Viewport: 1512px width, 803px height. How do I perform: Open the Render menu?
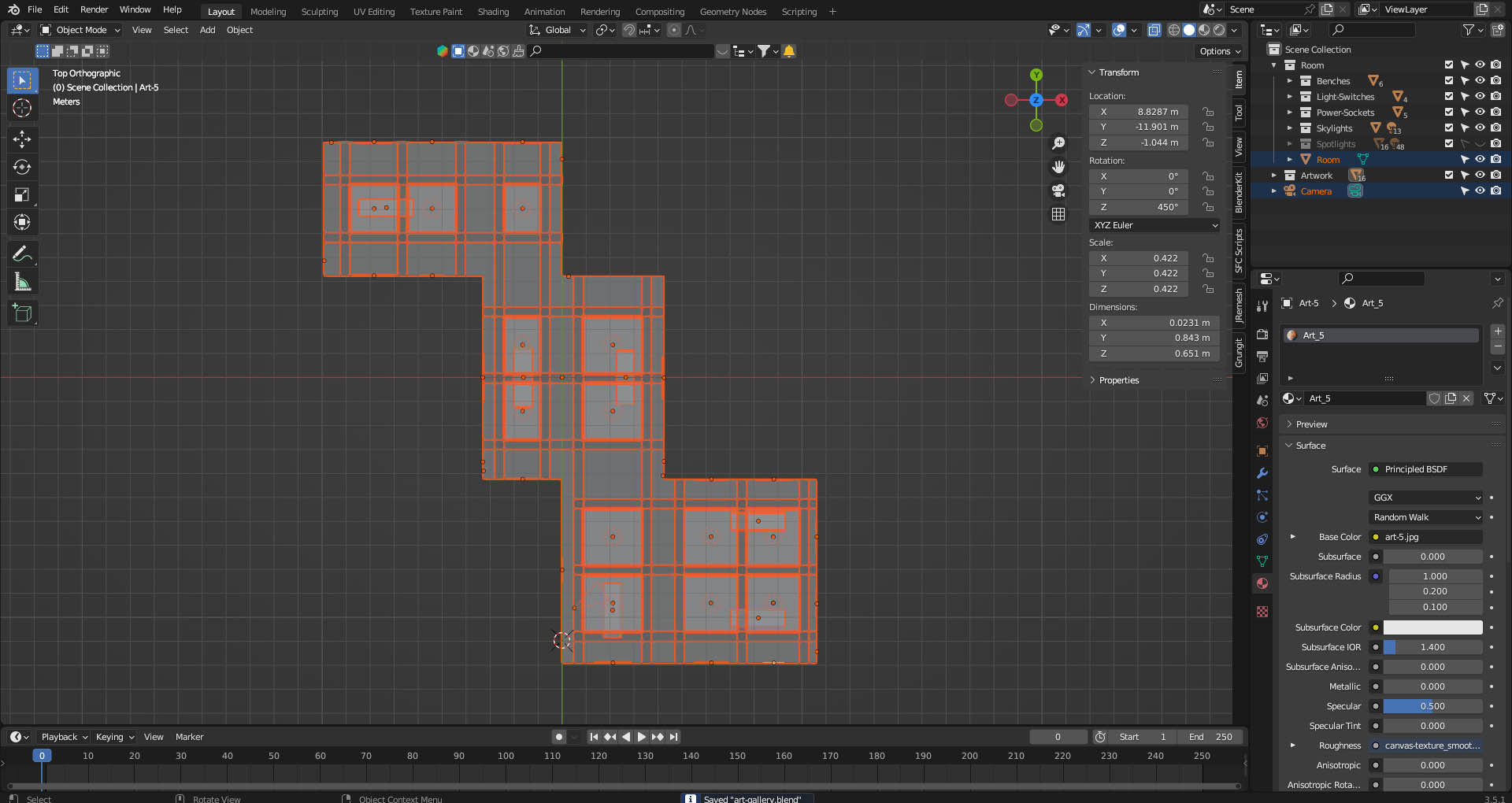tap(94, 9)
